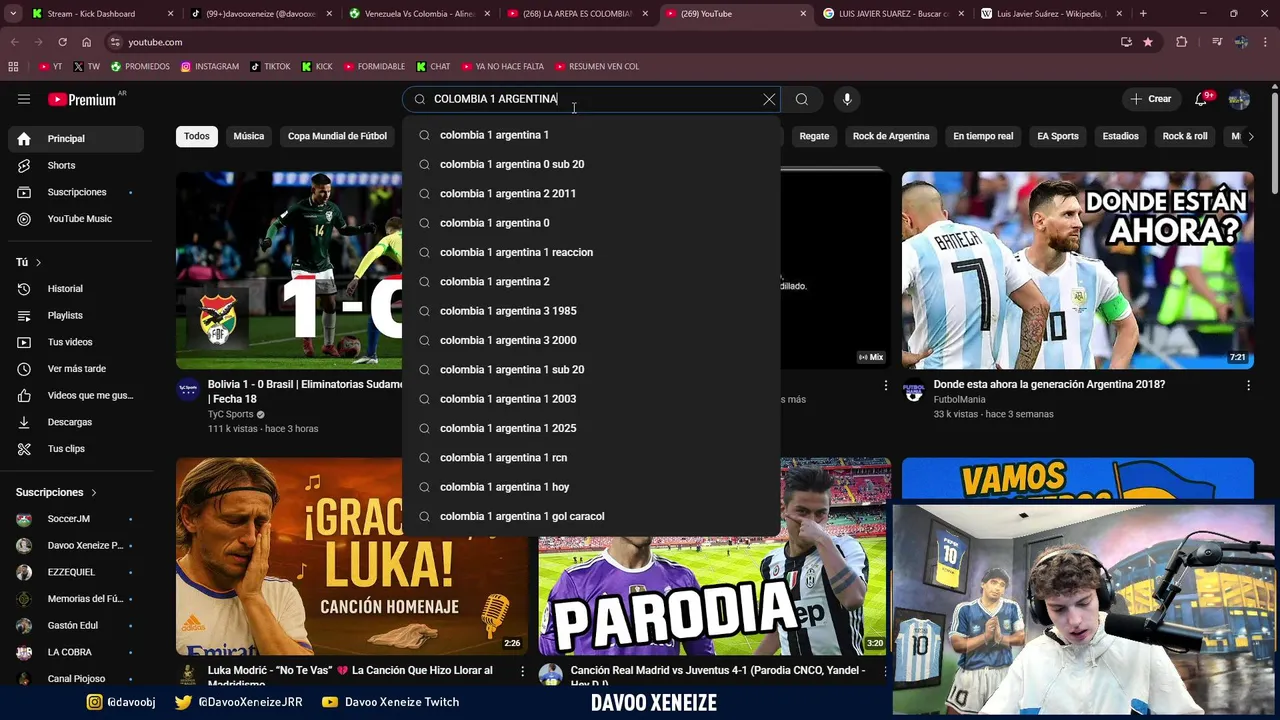Open the Gracias Luka song video thumbnail
The image size is (1280, 720).
tap(351, 556)
